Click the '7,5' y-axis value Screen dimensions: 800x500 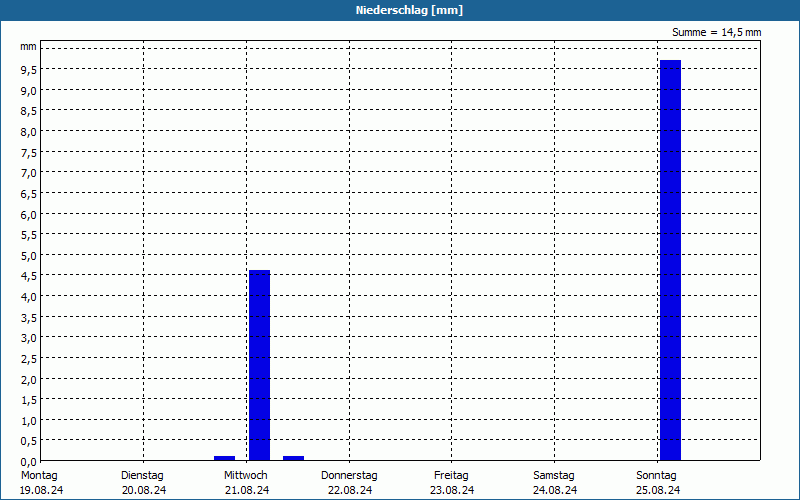coord(29,153)
